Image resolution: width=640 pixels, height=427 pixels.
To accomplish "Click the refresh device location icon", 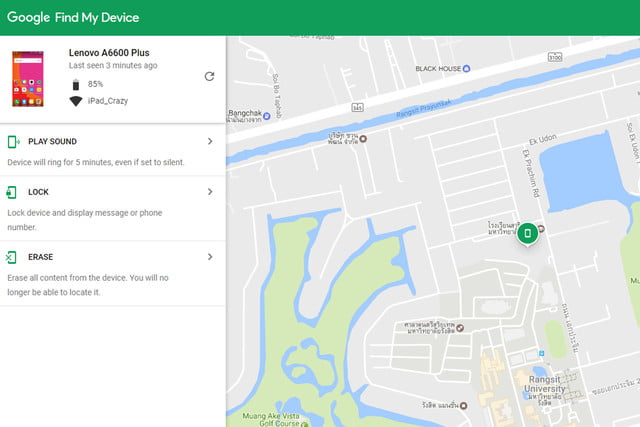I will pos(209,76).
